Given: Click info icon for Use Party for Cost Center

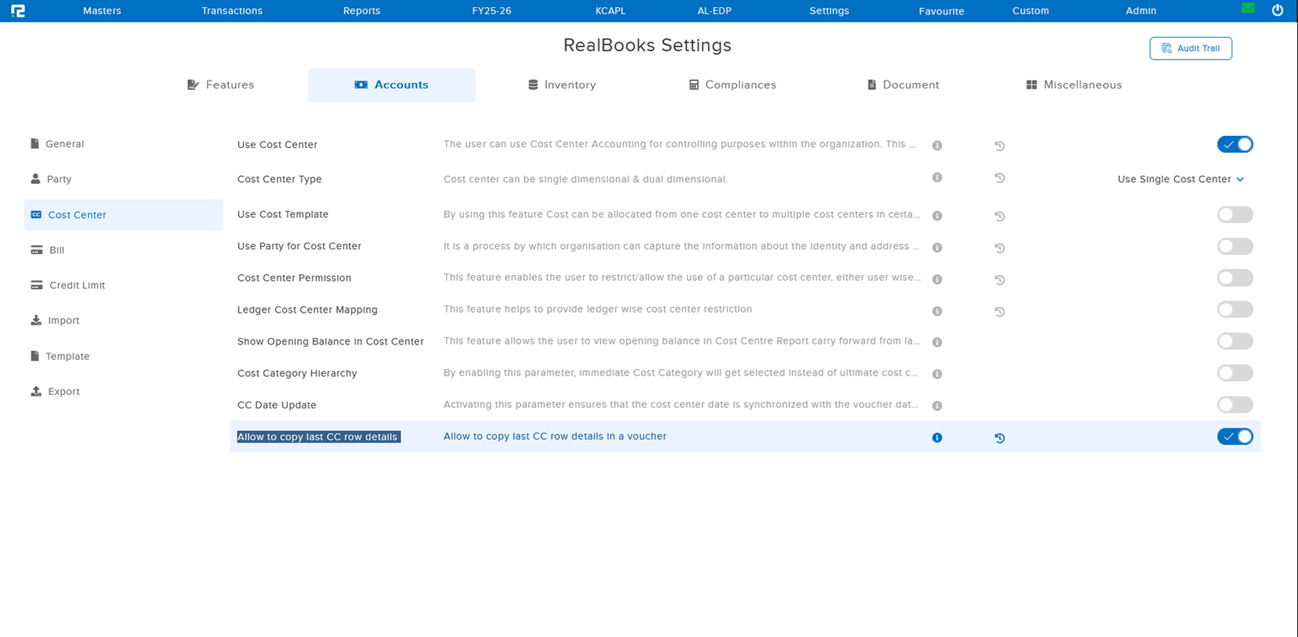Looking at the screenshot, I should 937,247.
